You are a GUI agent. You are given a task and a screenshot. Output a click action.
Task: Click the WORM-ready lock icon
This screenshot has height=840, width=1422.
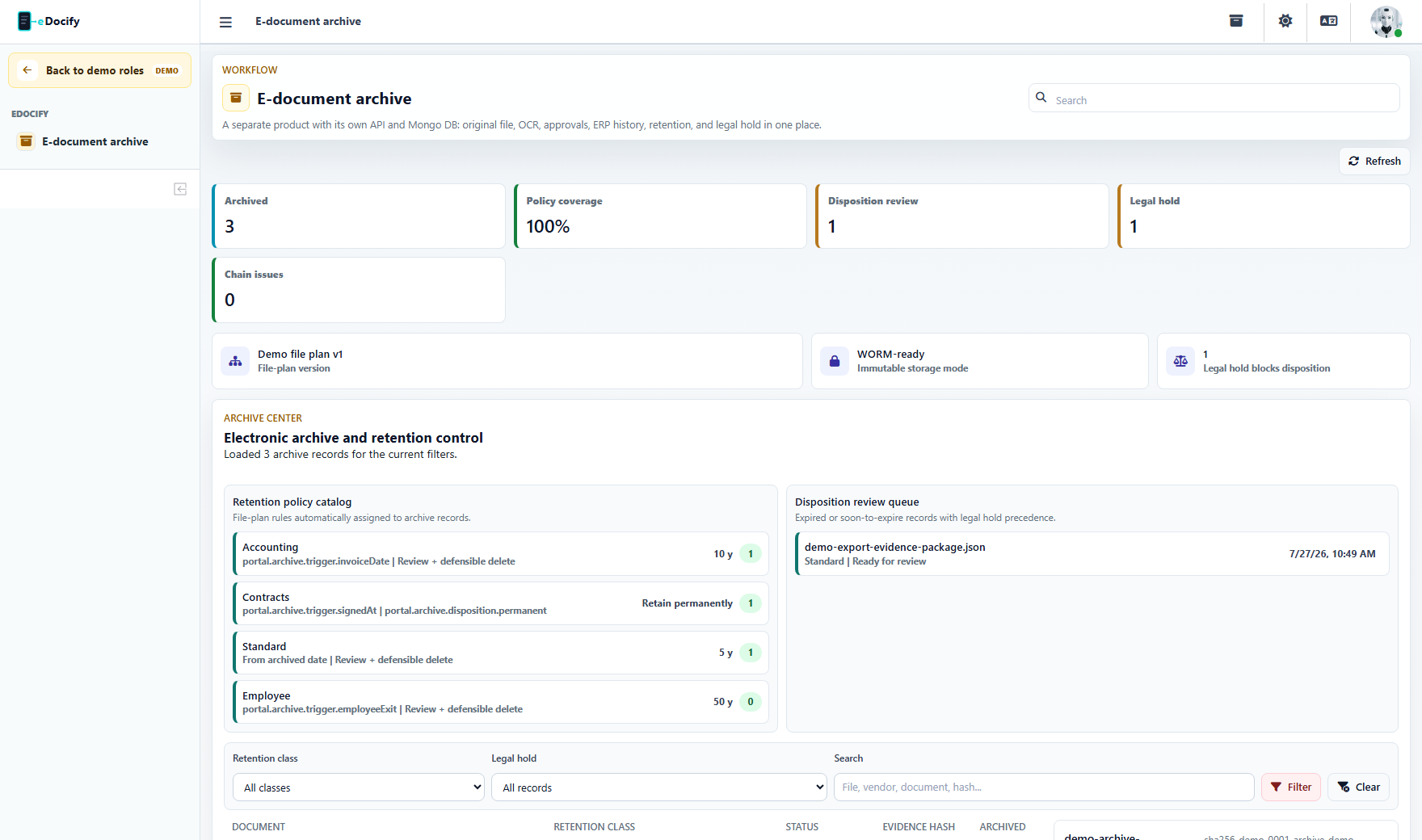835,361
